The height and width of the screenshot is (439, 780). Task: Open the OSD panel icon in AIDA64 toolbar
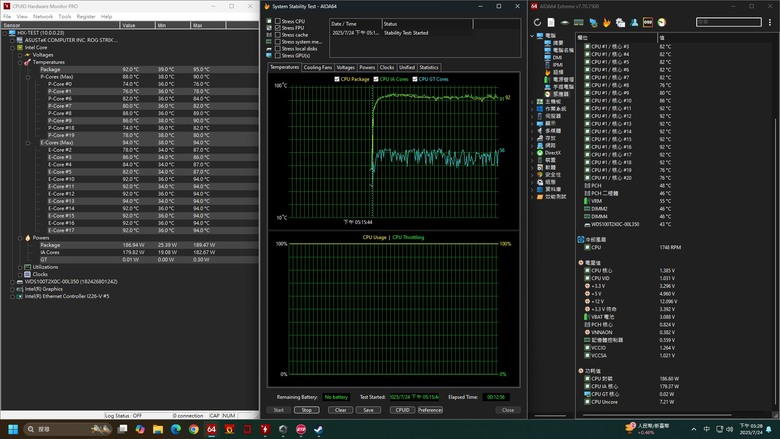tap(648, 22)
